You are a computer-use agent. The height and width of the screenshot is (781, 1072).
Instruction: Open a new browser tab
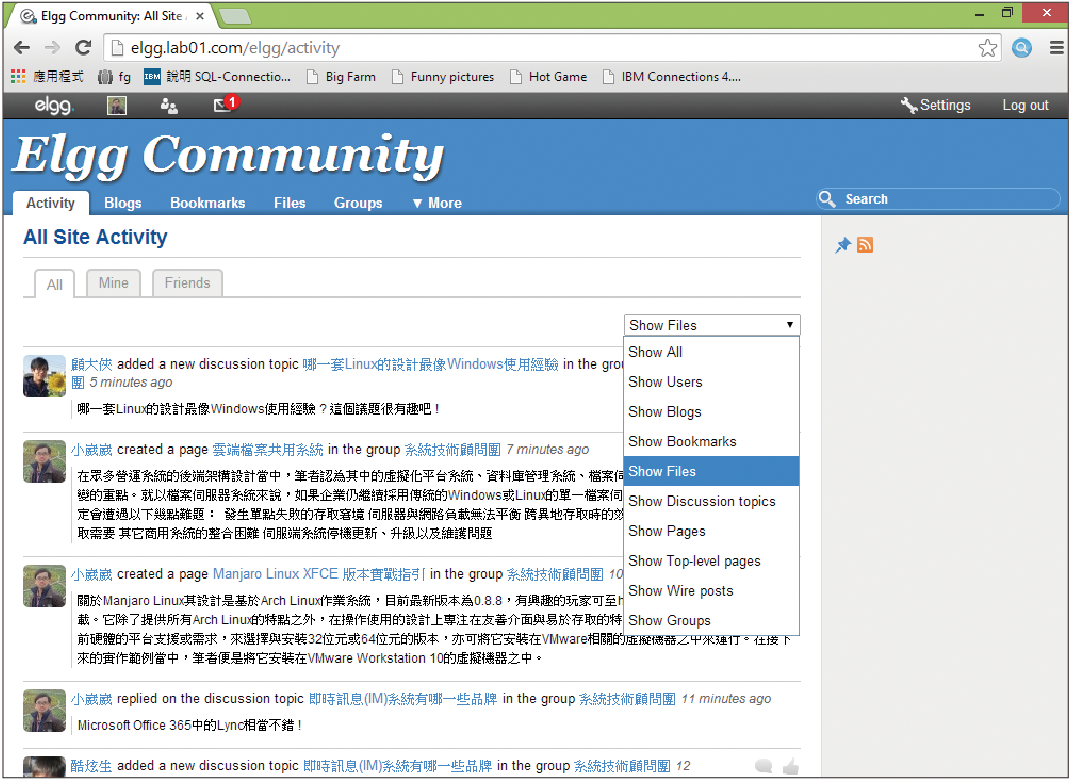[x=234, y=16]
